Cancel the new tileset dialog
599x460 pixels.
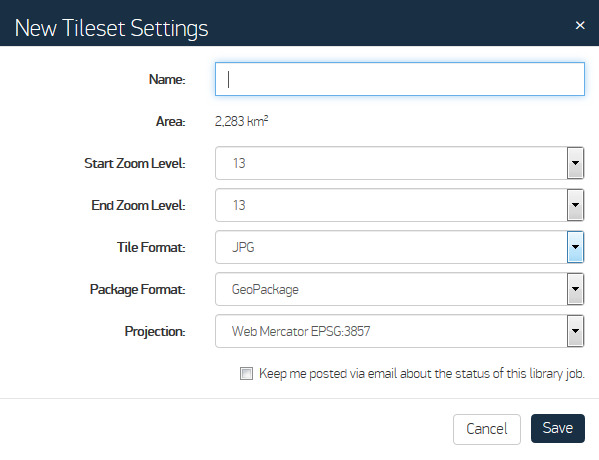tap(487, 429)
